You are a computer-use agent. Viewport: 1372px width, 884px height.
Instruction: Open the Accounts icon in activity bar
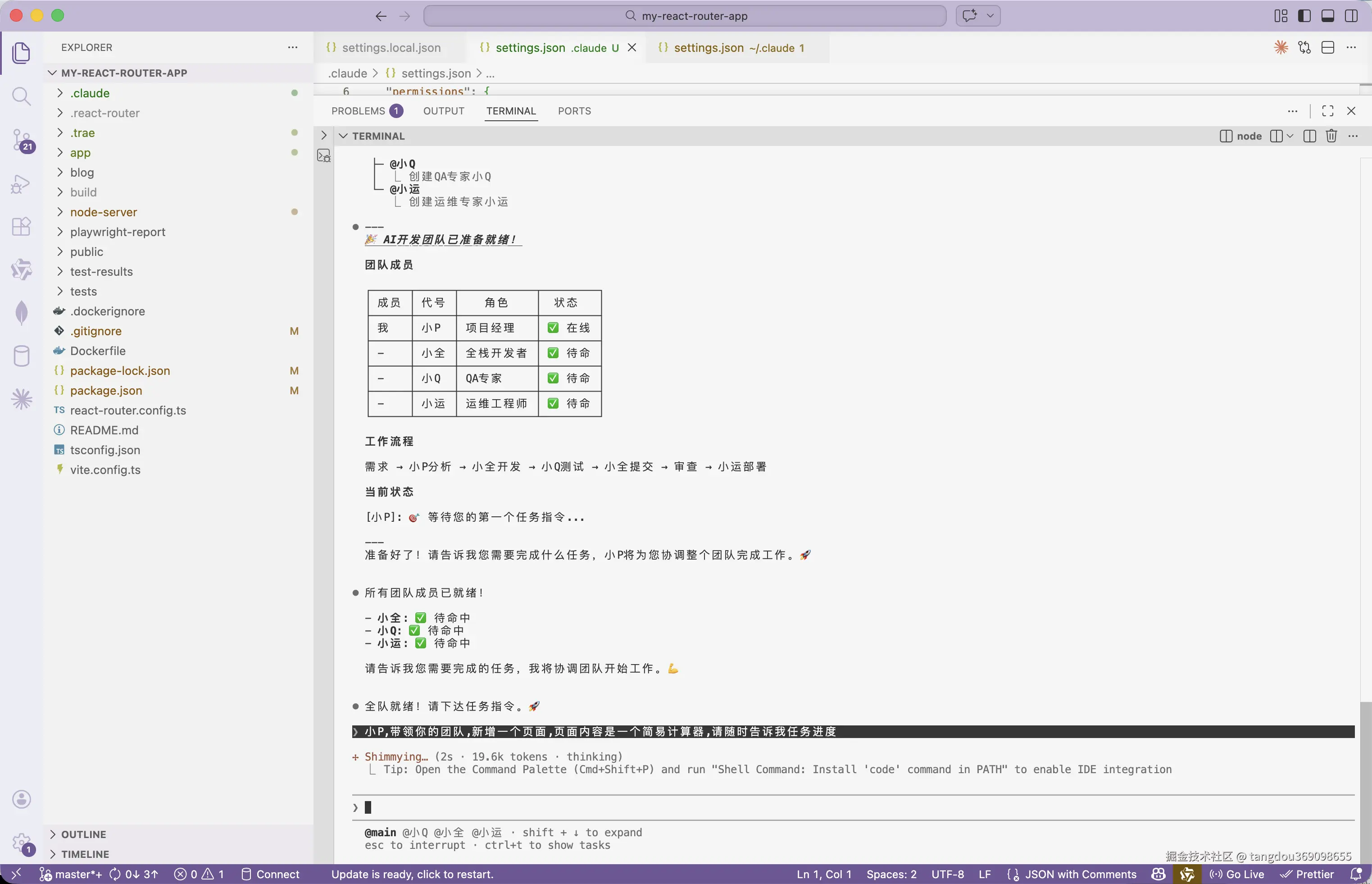pos(21,799)
